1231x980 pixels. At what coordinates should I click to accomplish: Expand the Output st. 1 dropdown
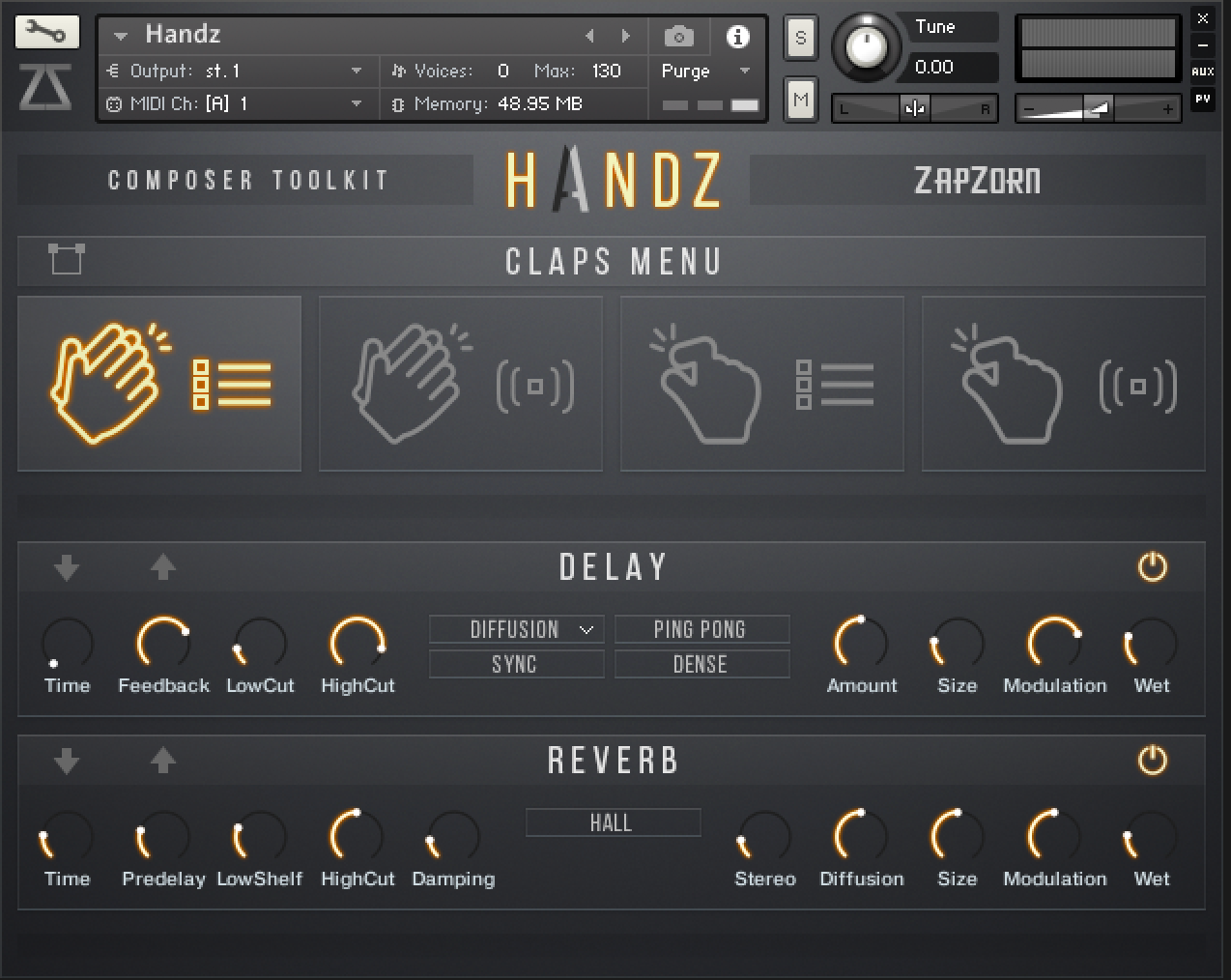357,71
